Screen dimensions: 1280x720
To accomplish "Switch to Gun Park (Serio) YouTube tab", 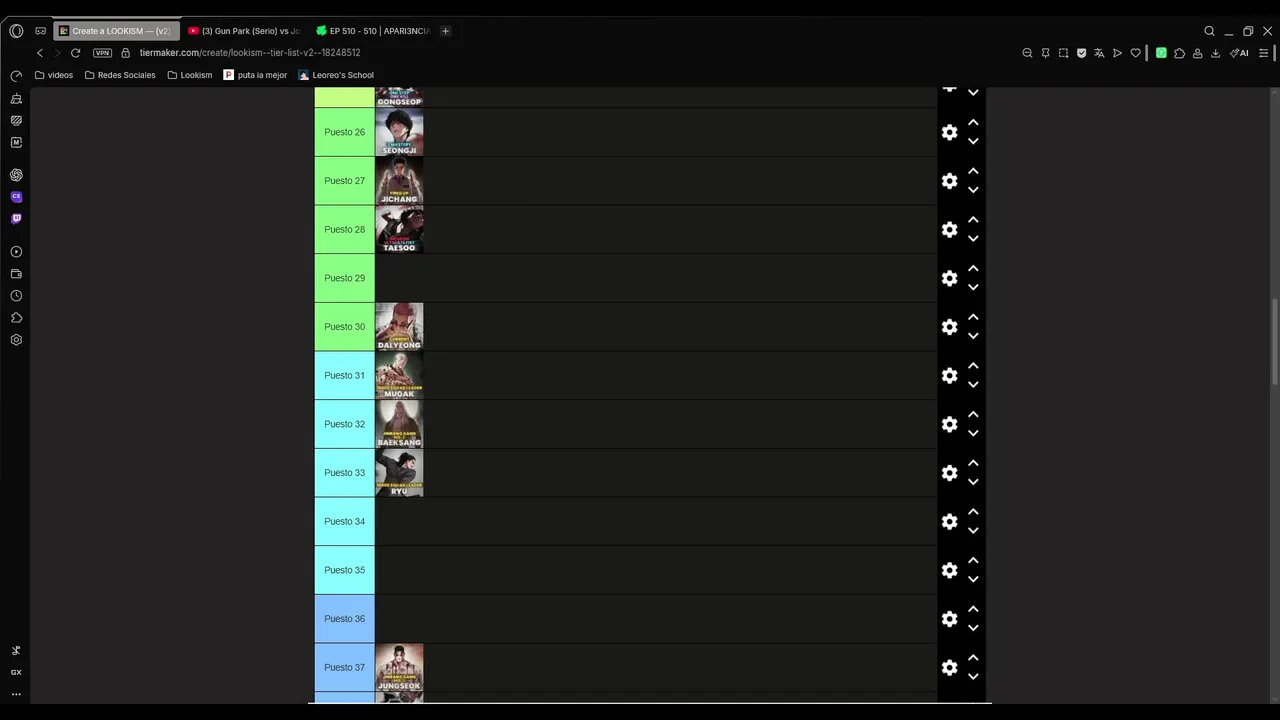I will (x=245, y=31).
